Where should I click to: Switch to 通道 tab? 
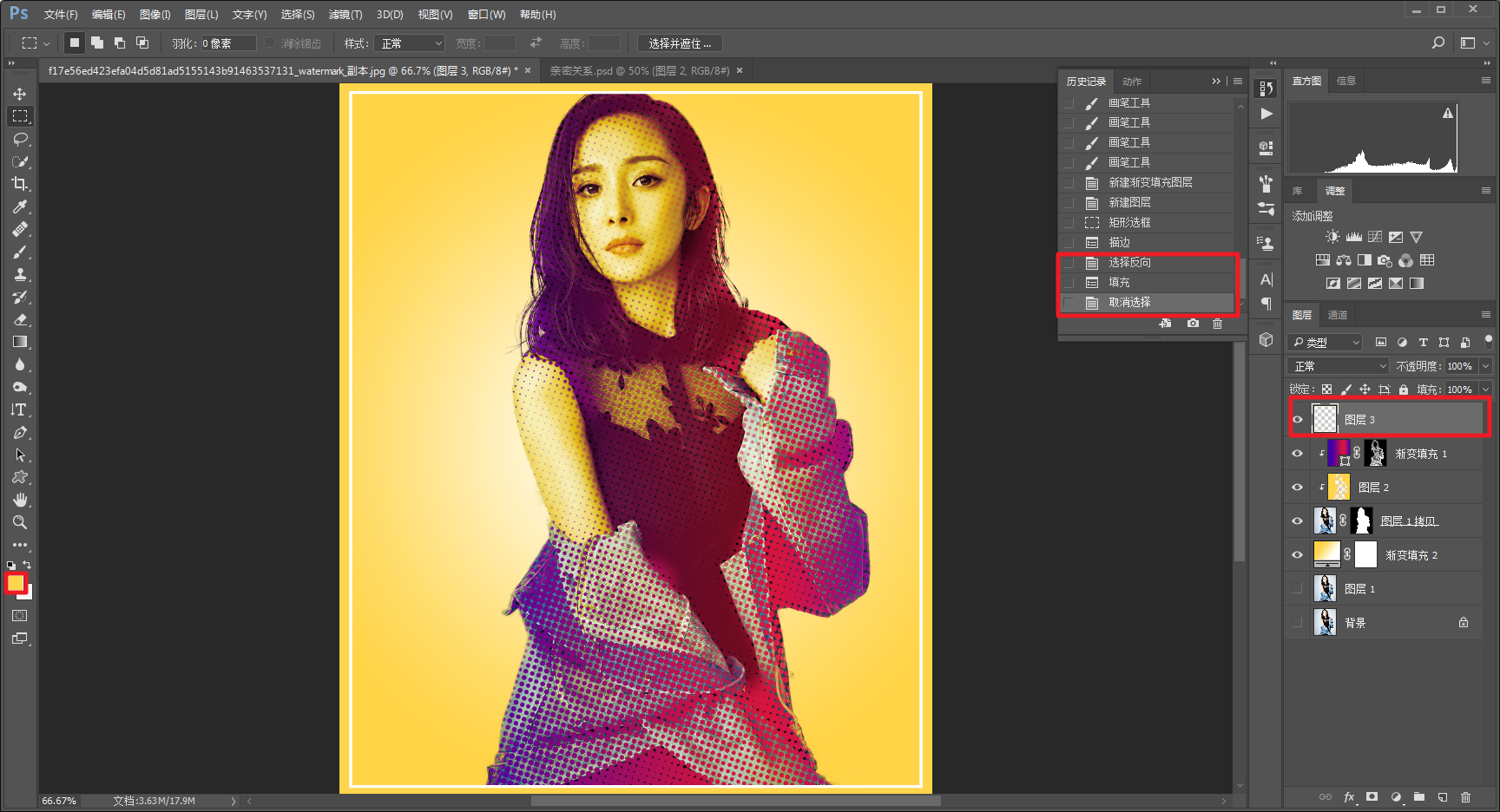[1338, 315]
